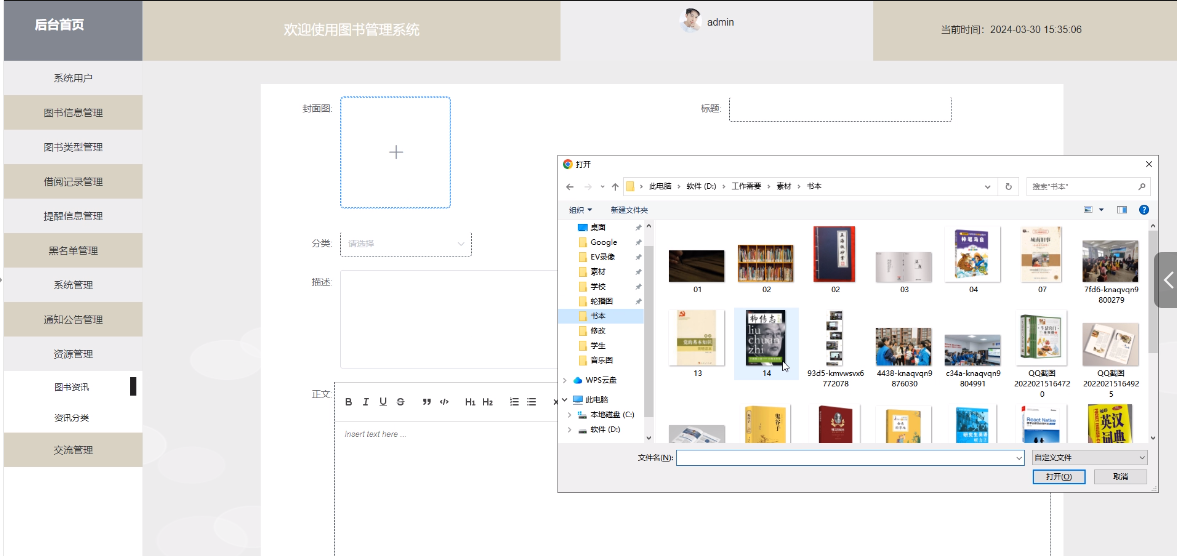Expand the 软件 (D:) tree node
Image resolution: width=1177 pixels, height=556 pixels.
tap(570, 430)
